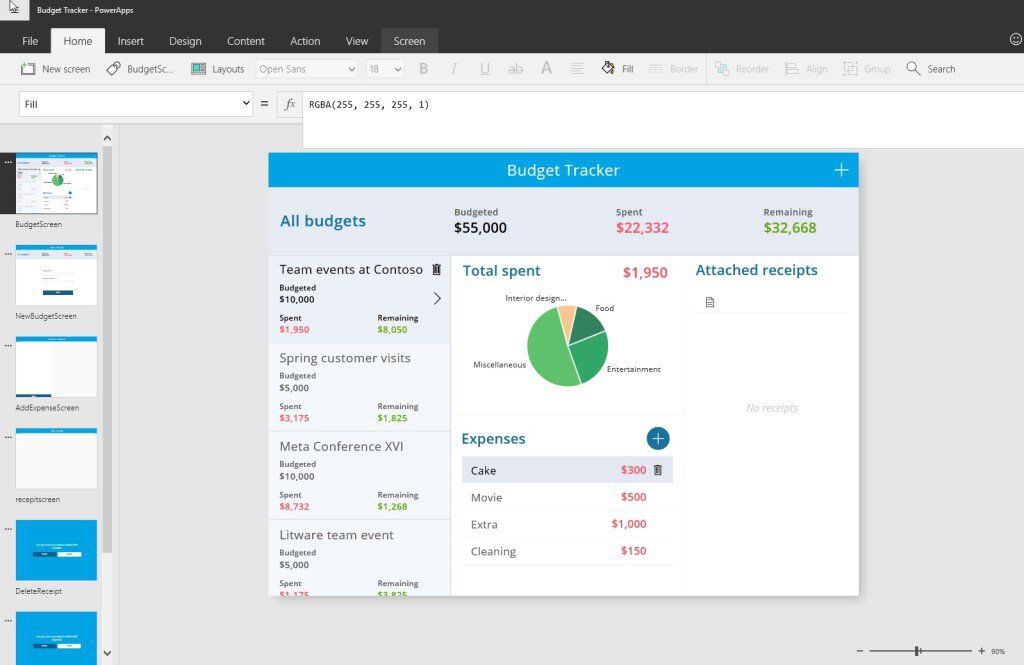Click the scroll down arrow of screens panel
This screenshot has height=665, width=1024.
click(x=107, y=653)
